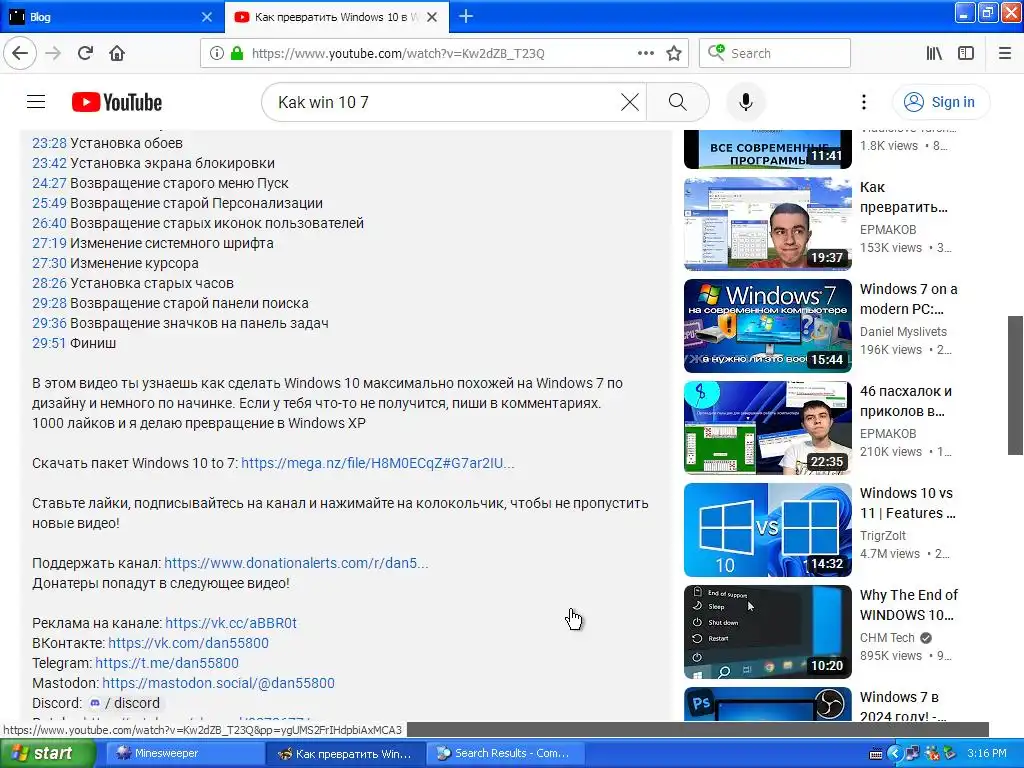Open the mastodon.social/@dan55800 link
This screenshot has height=768, width=1024.
pos(218,683)
